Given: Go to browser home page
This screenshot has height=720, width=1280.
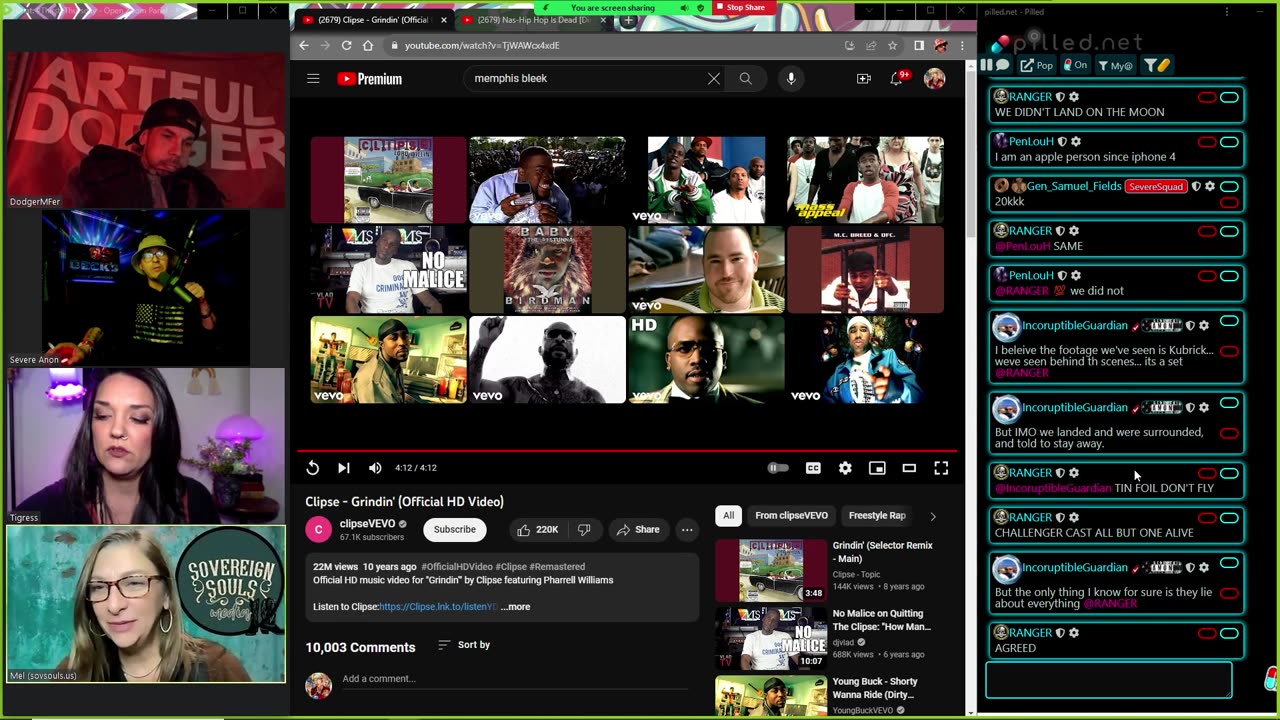Looking at the screenshot, I should point(368,45).
